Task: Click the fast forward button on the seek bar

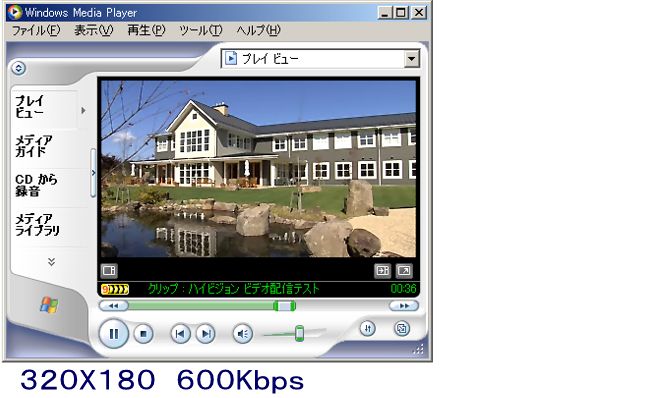Action: pos(403,306)
